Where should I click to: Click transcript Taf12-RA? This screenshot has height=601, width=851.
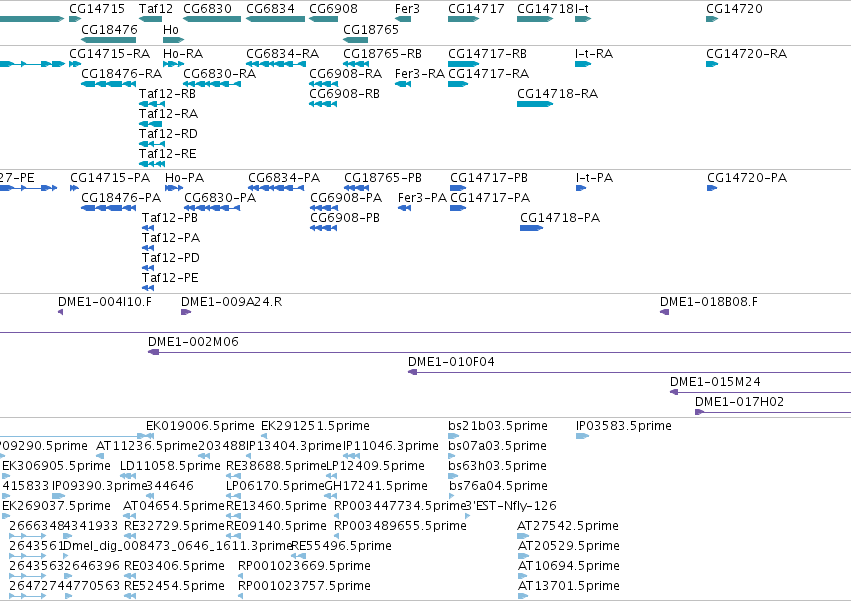(168, 114)
